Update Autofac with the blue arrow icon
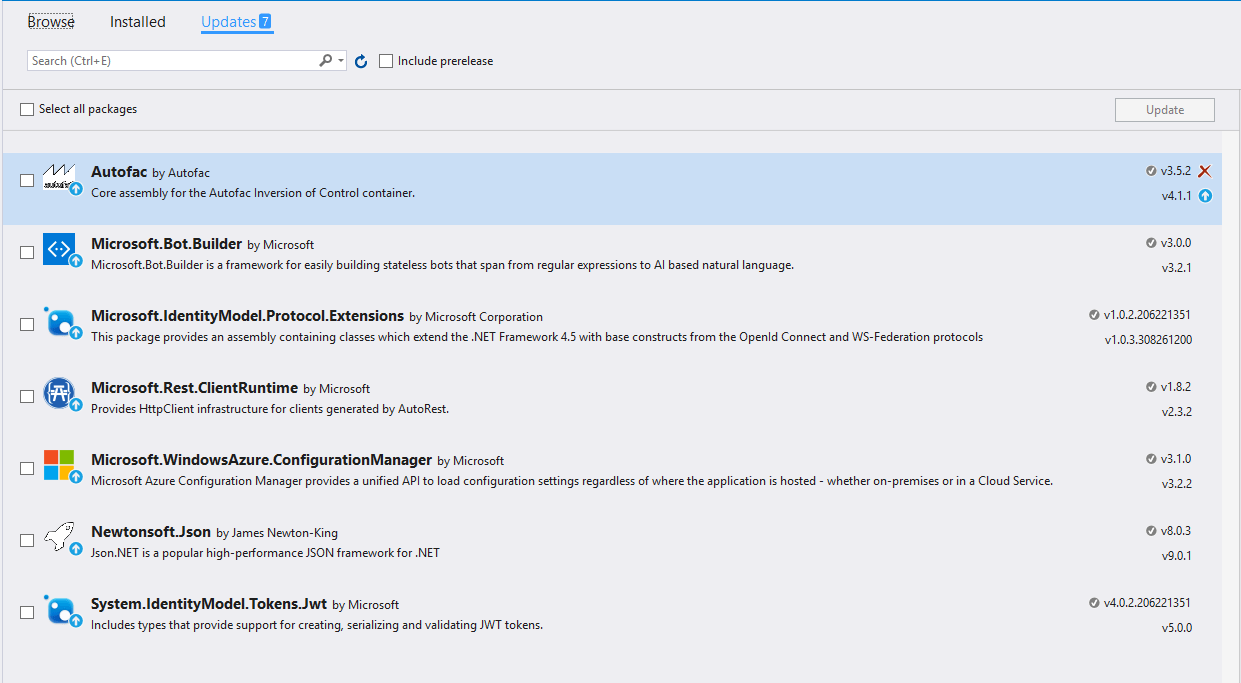 [1205, 196]
